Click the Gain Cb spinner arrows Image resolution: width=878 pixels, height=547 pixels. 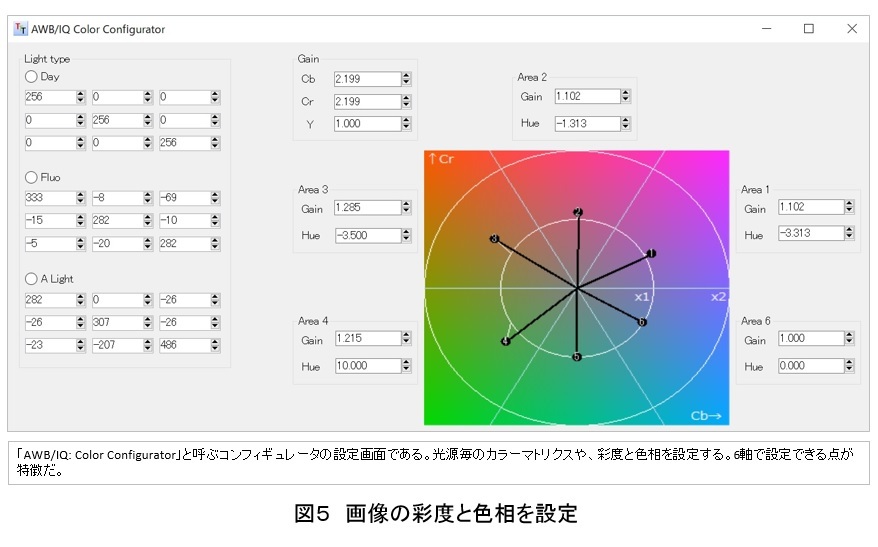[406, 78]
